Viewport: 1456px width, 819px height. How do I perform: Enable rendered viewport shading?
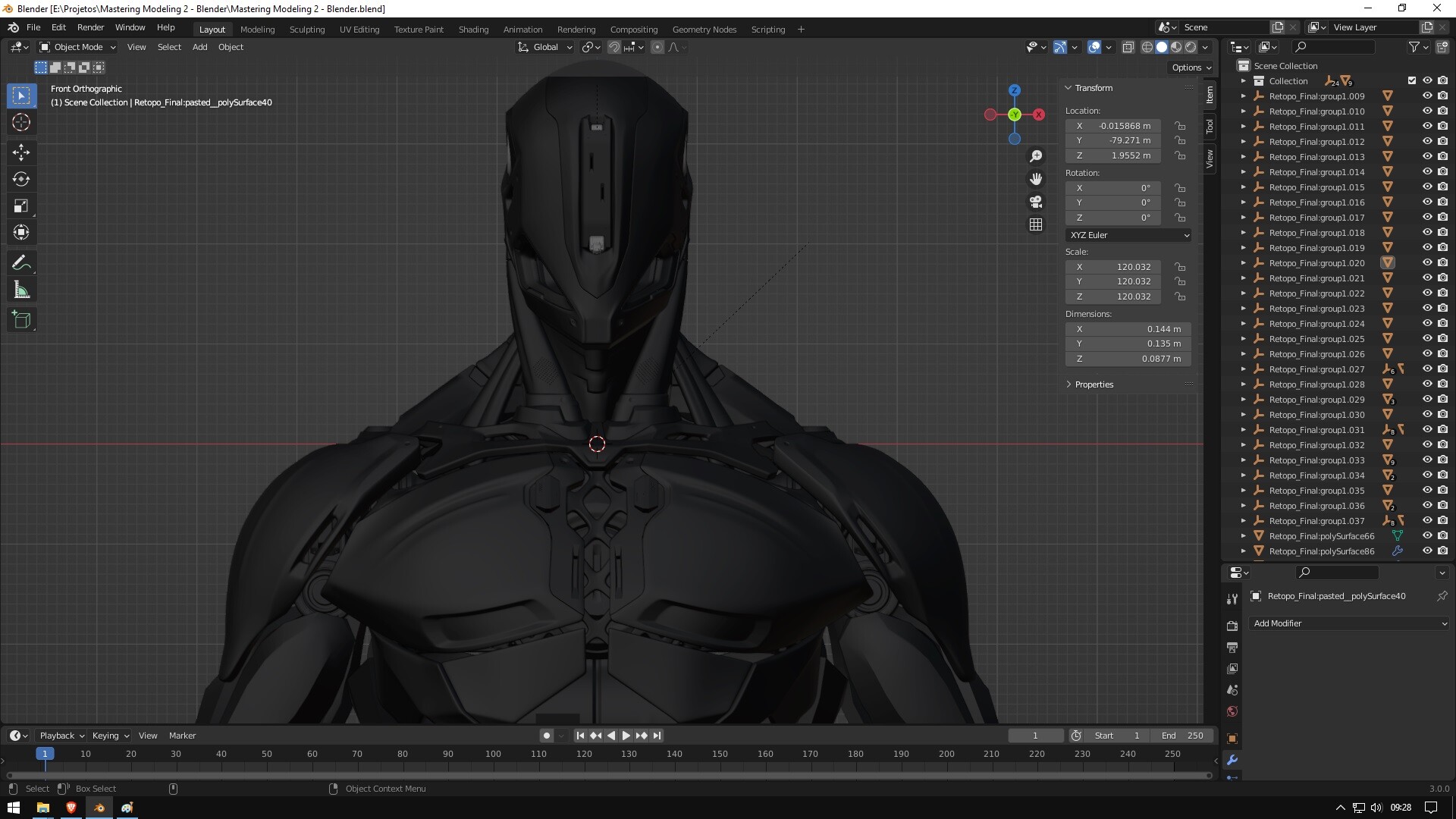click(x=1189, y=46)
